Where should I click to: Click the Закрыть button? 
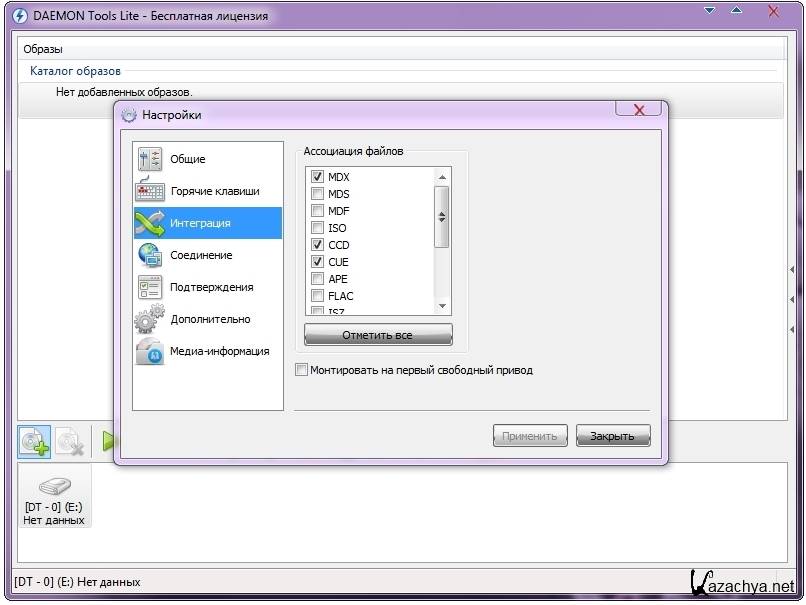pos(612,436)
